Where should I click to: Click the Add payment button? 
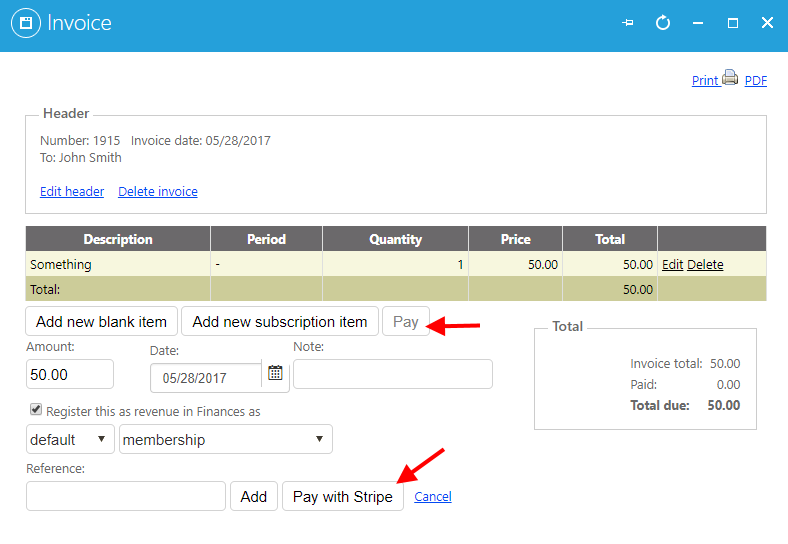(x=254, y=496)
